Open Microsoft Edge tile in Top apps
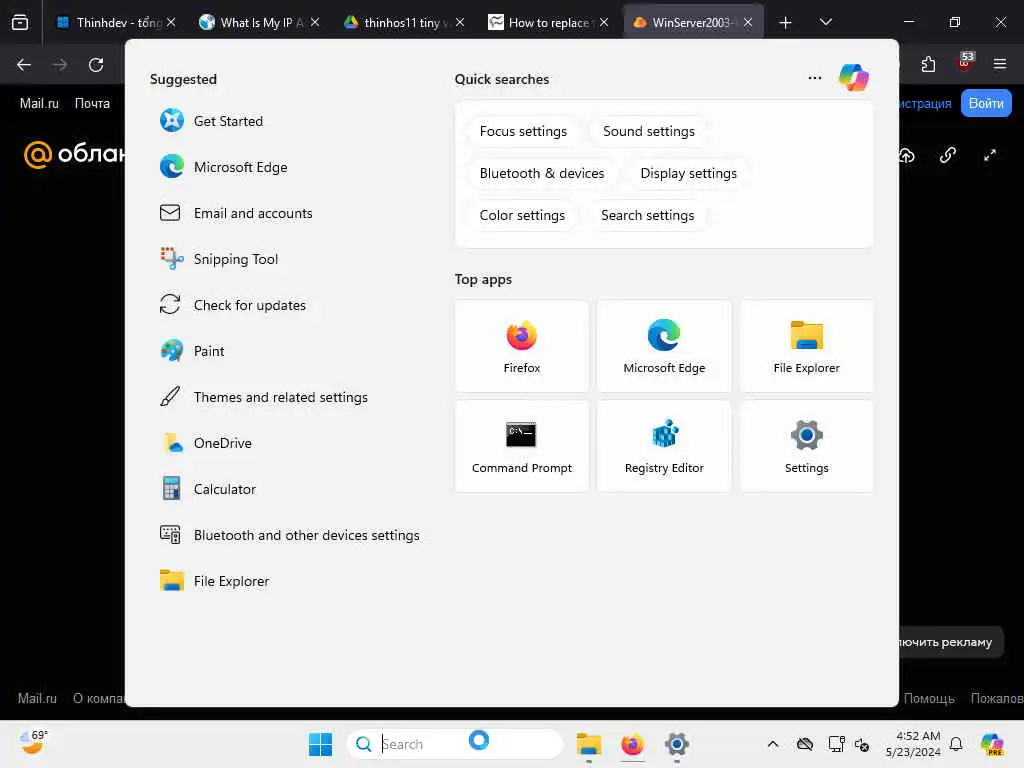This screenshot has width=1024, height=768. (664, 346)
